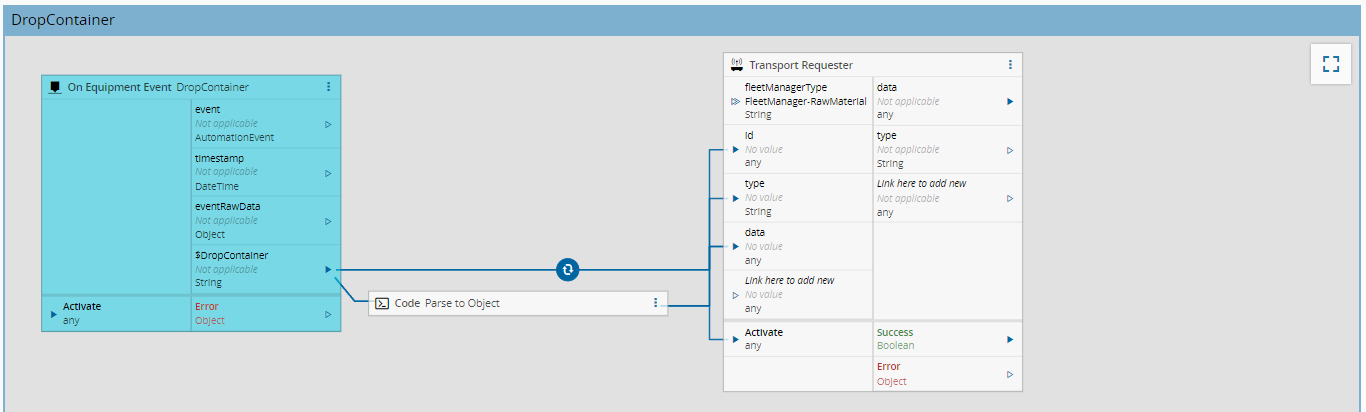The image size is (1366, 412).
Task: Click the Transport Requester Activate input arrow
Action: tap(736, 339)
